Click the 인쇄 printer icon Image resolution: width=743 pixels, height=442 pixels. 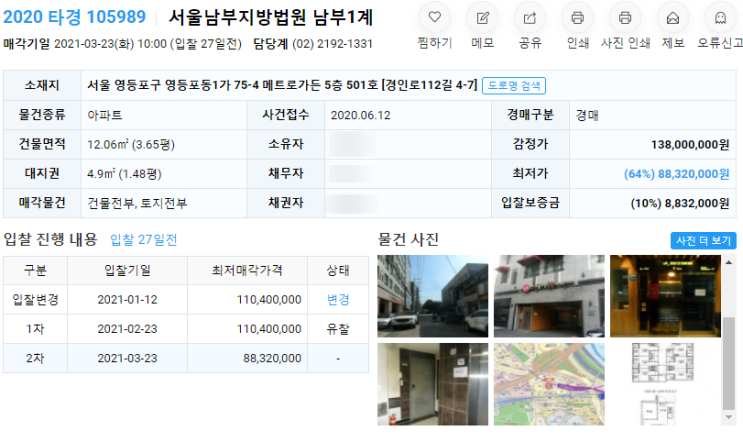click(x=577, y=18)
